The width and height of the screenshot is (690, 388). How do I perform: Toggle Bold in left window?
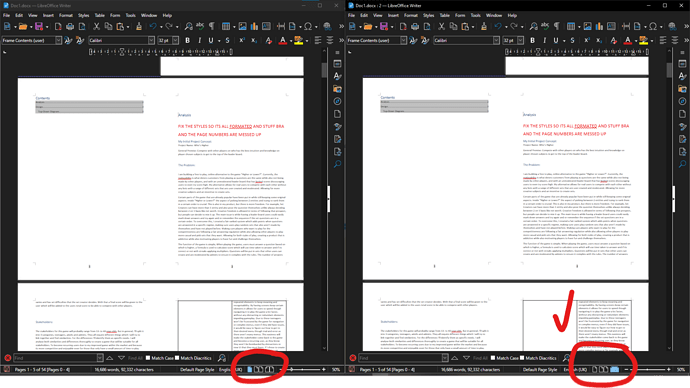[187, 40]
